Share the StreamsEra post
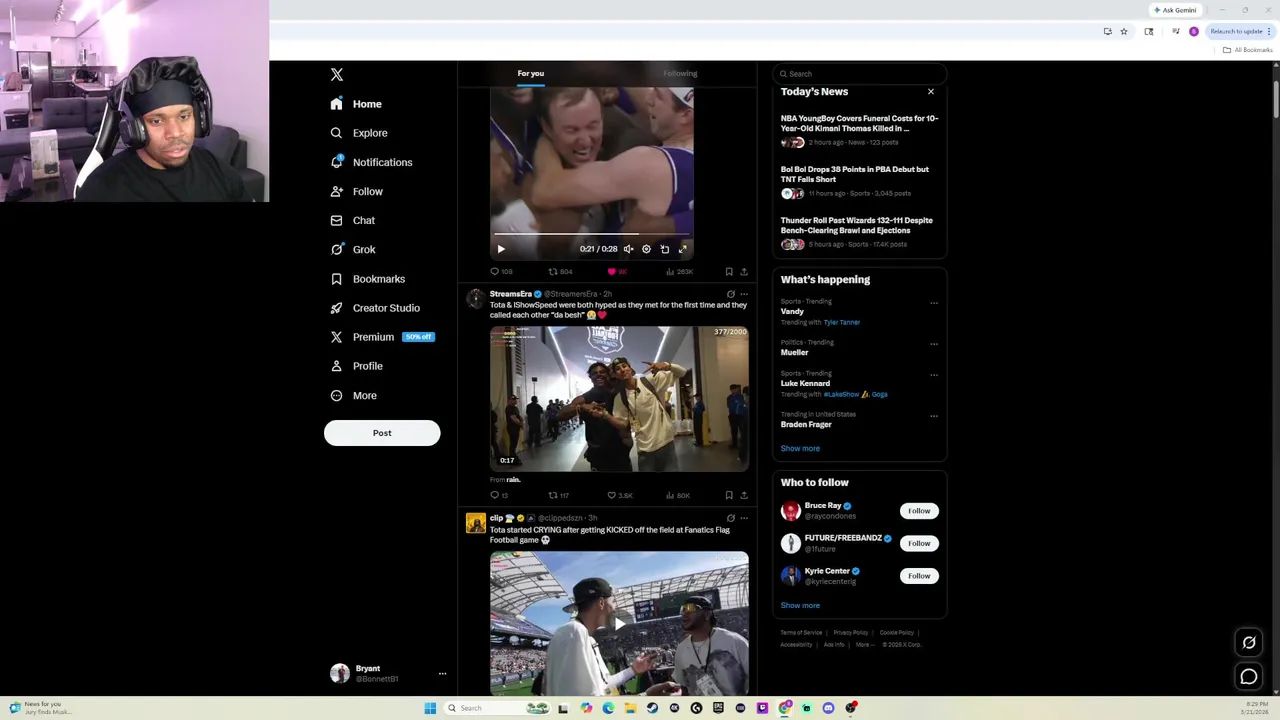The height and width of the screenshot is (720, 1280). (743, 495)
